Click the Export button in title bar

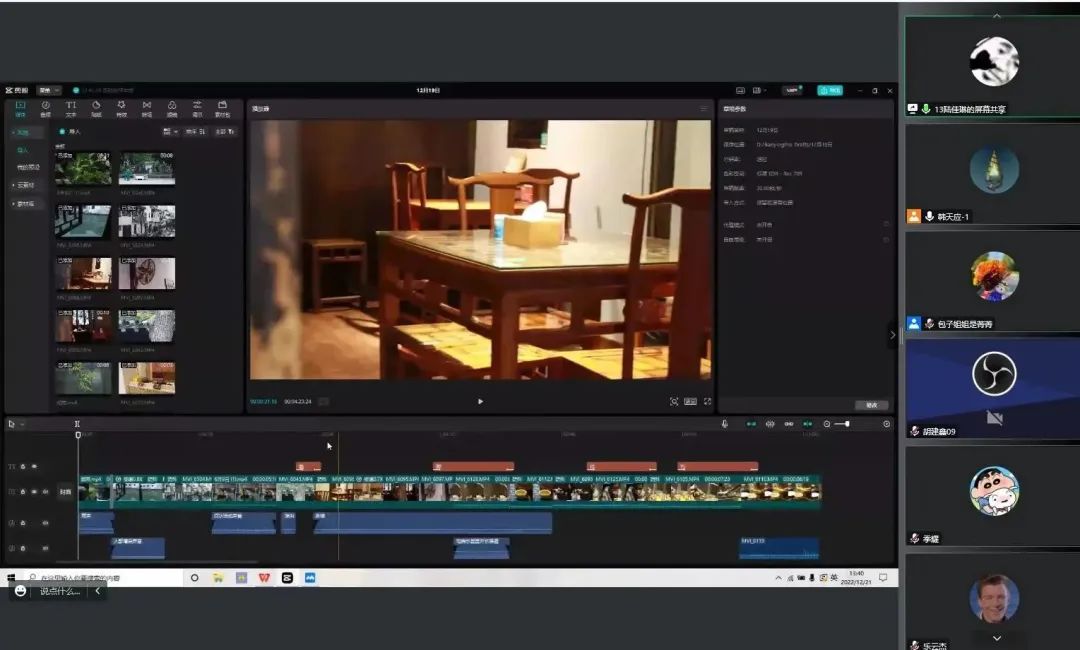click(829, 90)
